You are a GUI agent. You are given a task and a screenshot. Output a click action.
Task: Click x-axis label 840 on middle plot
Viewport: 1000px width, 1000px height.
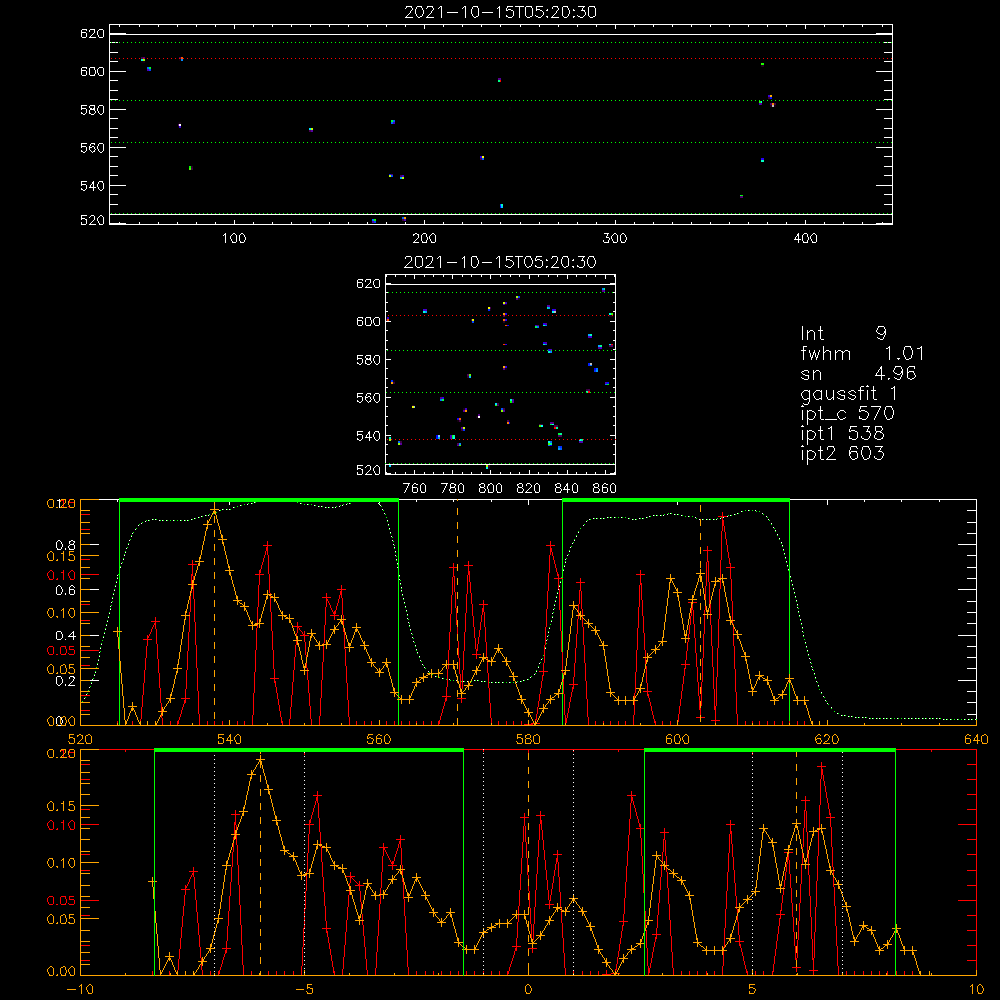pos(566,489)
